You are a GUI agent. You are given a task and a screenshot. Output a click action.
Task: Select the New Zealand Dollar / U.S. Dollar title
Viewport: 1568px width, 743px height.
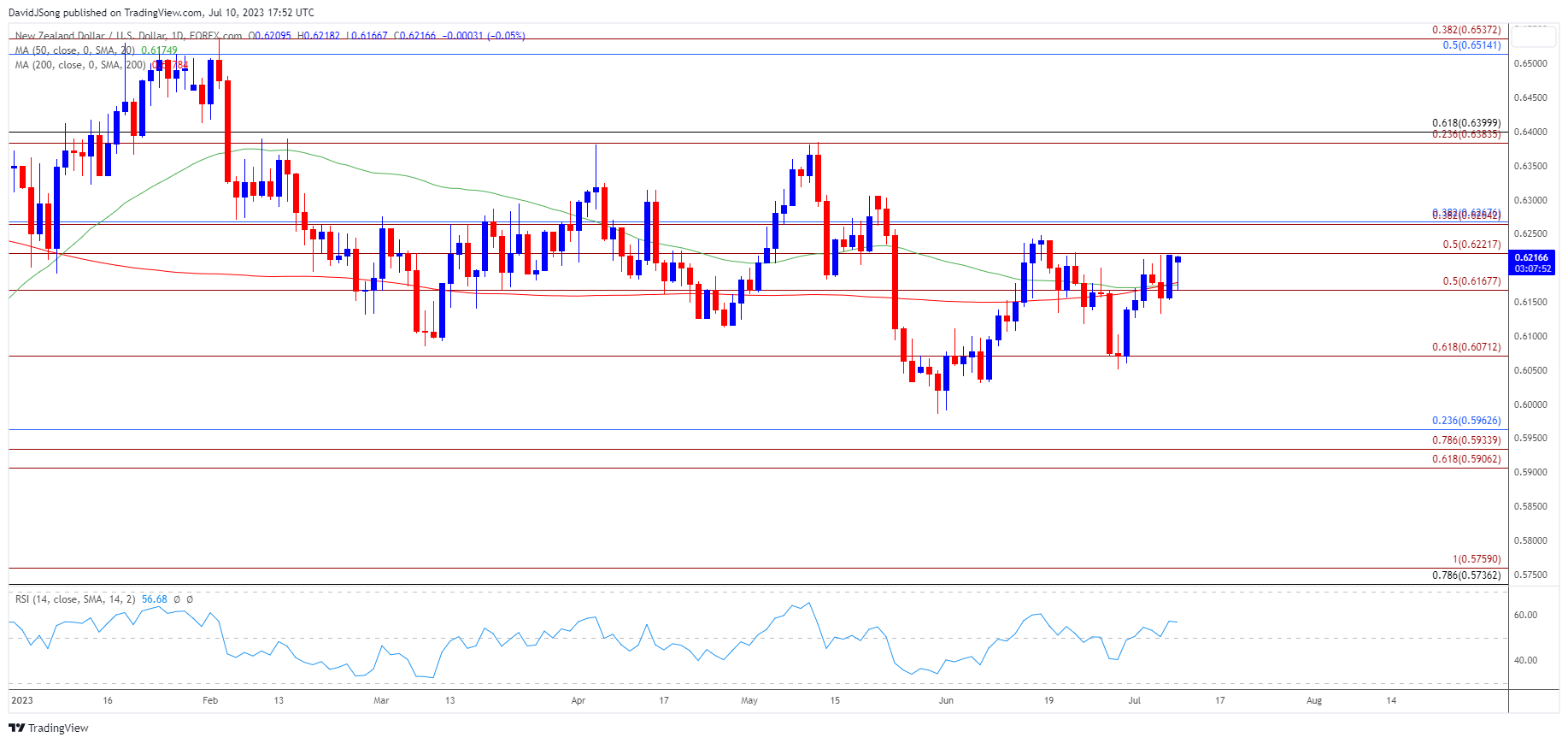coord(128,36)
